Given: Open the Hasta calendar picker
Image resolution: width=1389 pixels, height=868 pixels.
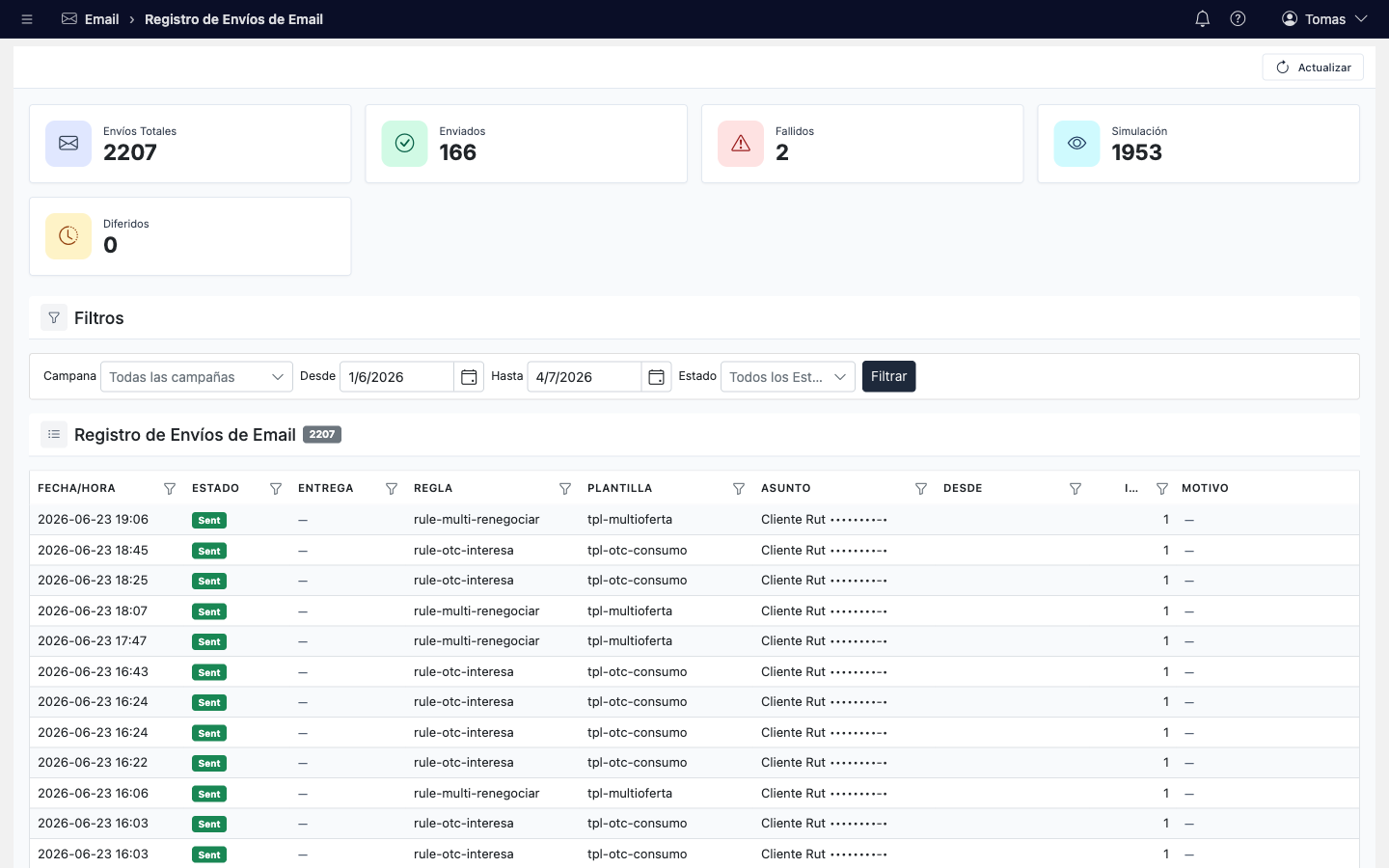Looking at the screenshot, I should pyautogui.click(x=656, y=377).
